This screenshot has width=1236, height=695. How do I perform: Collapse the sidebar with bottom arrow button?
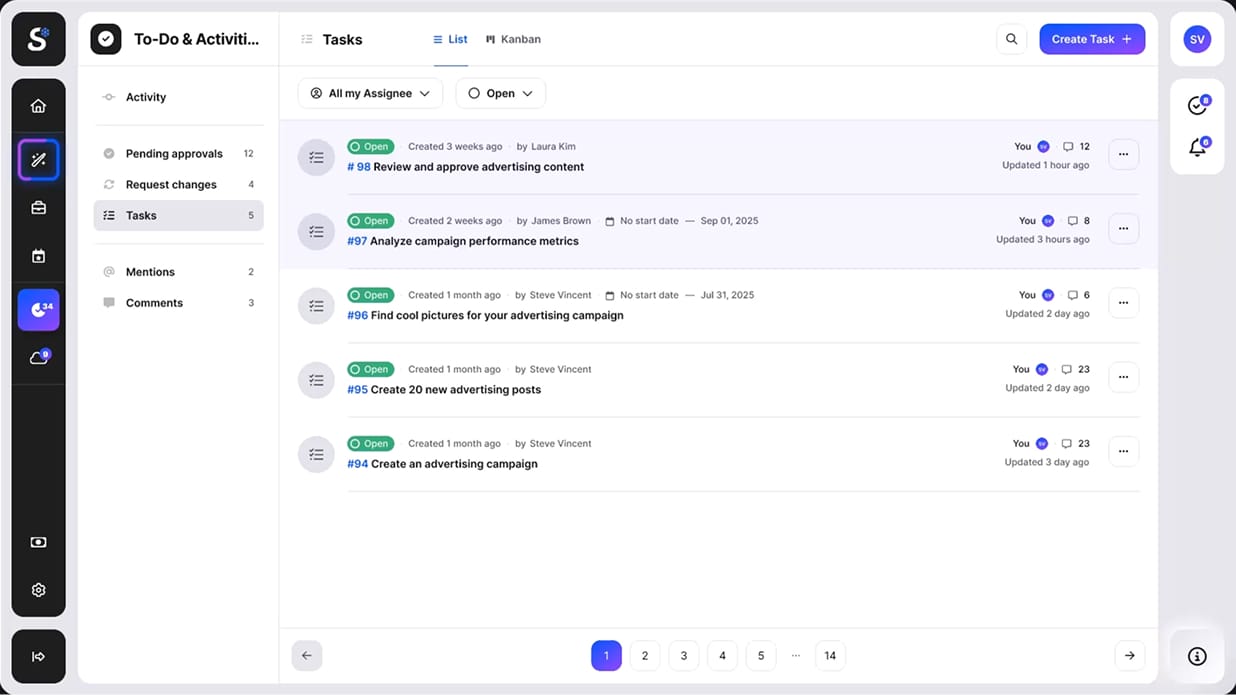click(38, 656)
